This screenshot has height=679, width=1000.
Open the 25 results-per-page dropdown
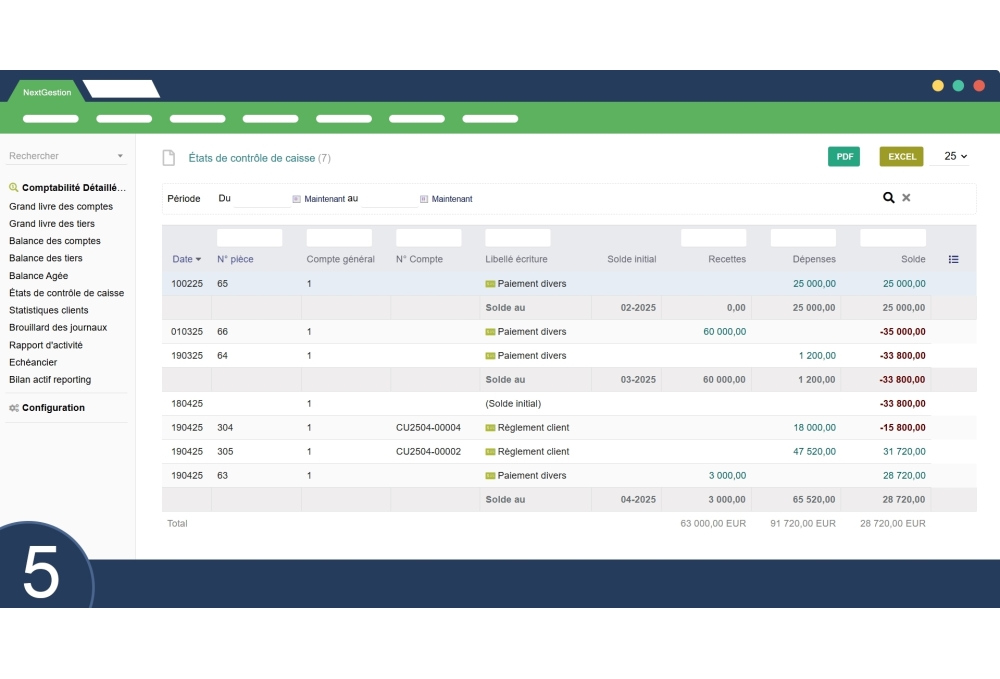pos(951,157)
